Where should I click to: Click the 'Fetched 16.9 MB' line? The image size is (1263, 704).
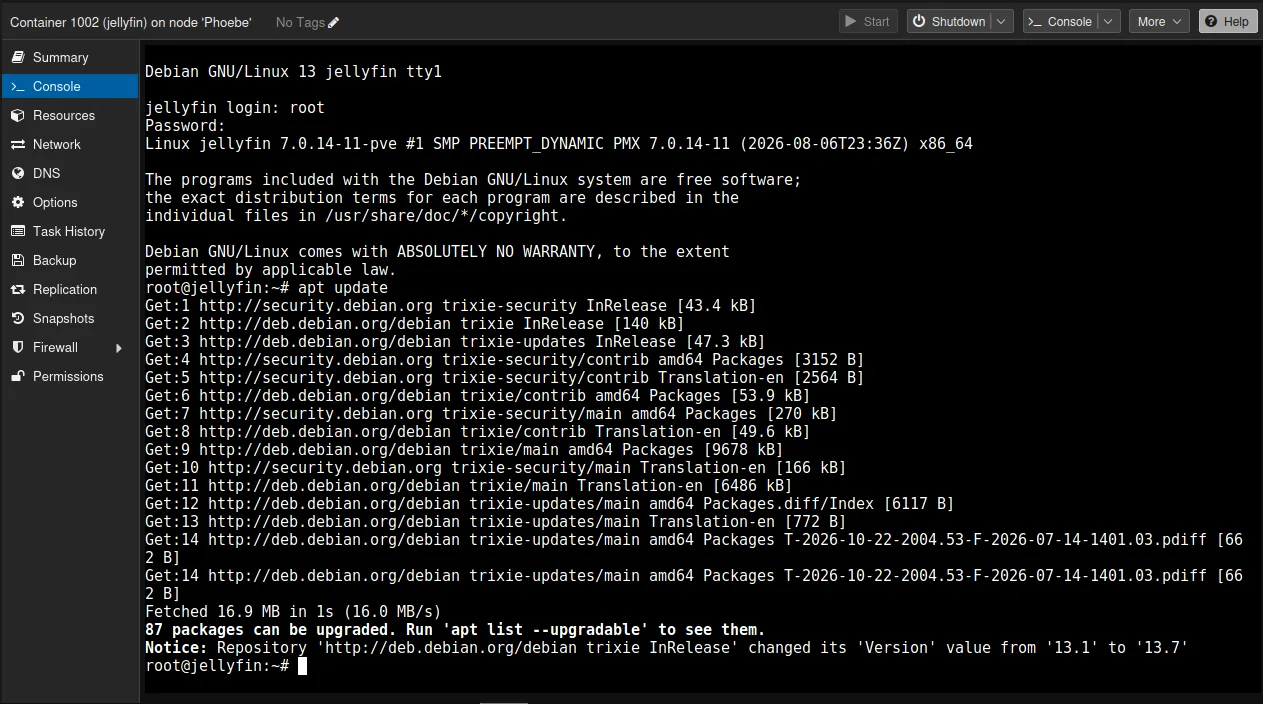point(293,611)
